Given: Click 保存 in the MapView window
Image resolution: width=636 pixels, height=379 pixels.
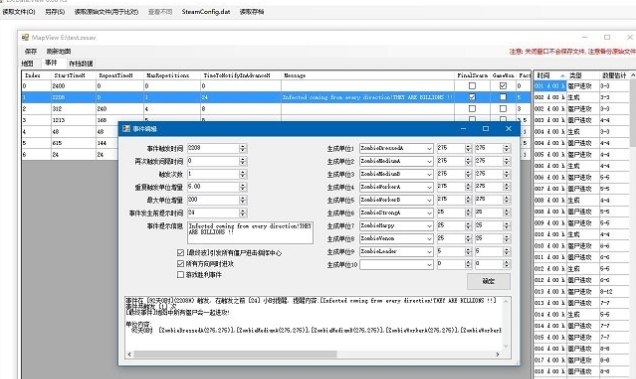Looking at the screenshot, I should 31,51.
